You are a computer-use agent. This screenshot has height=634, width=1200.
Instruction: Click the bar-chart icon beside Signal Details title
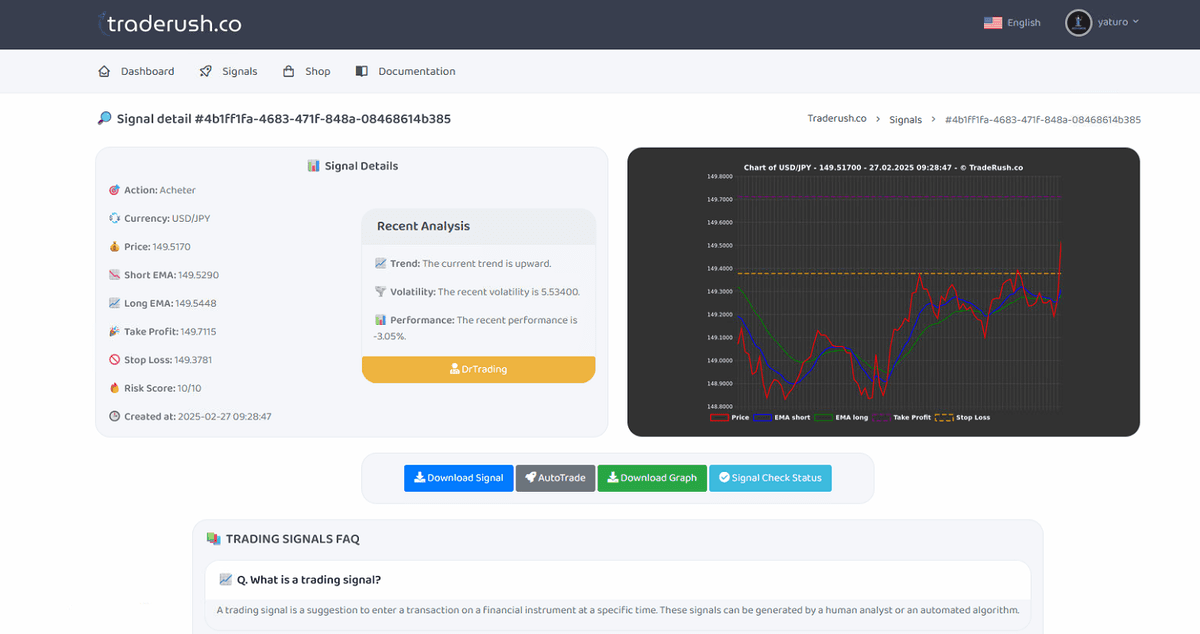coord(312,166)
